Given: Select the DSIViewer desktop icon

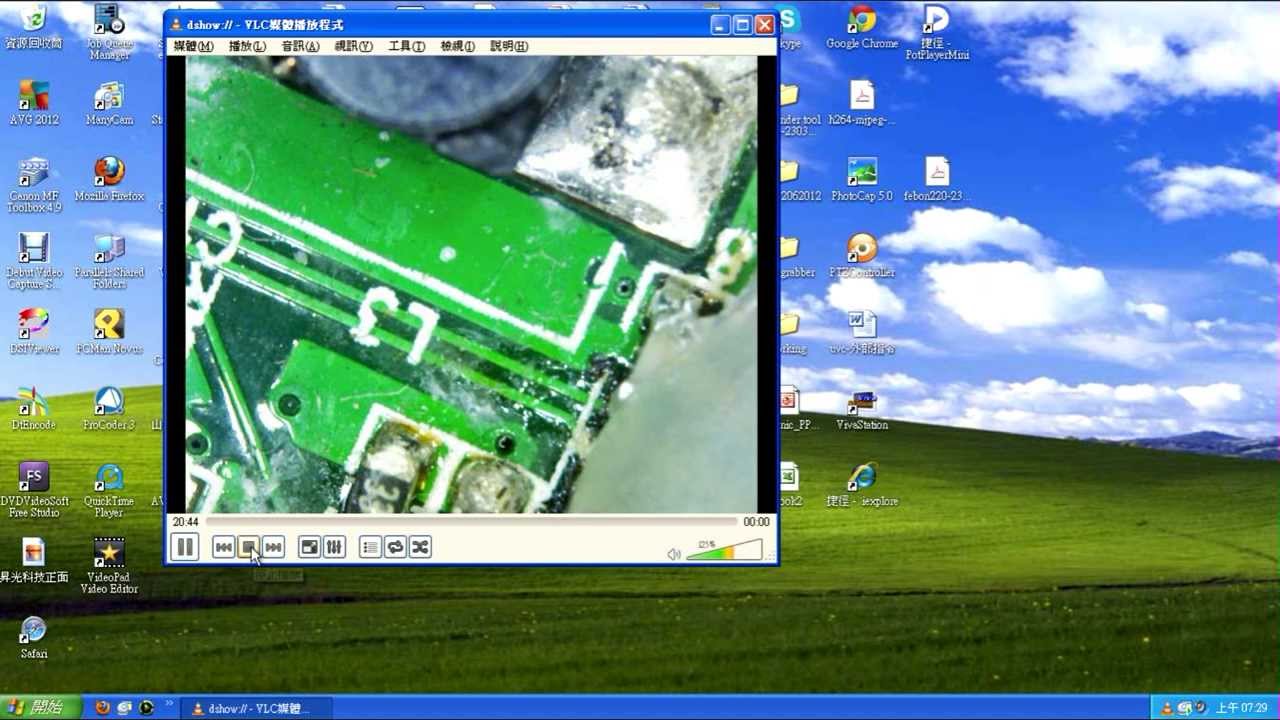Looking at the screenshot, I should click(34, 333).
